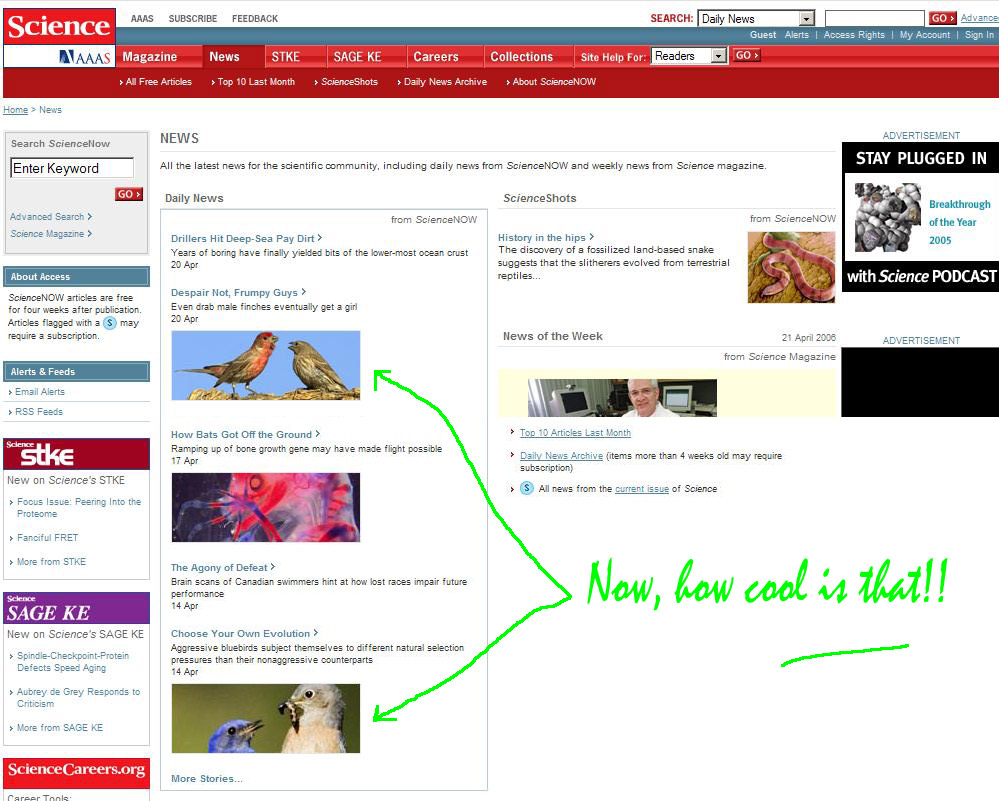
Task: Open the RSS Feeds link
Action: pyautogui.click(x=39, y=412)
